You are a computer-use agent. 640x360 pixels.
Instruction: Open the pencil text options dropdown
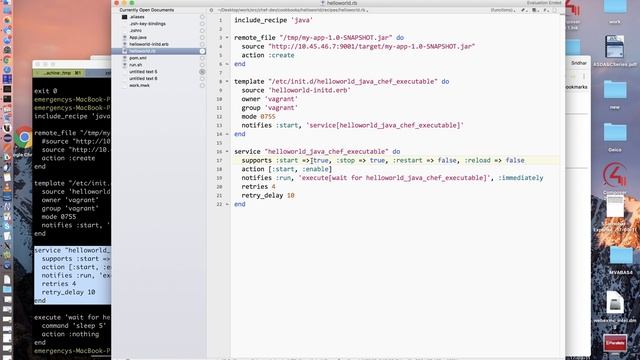coord(523,10)
